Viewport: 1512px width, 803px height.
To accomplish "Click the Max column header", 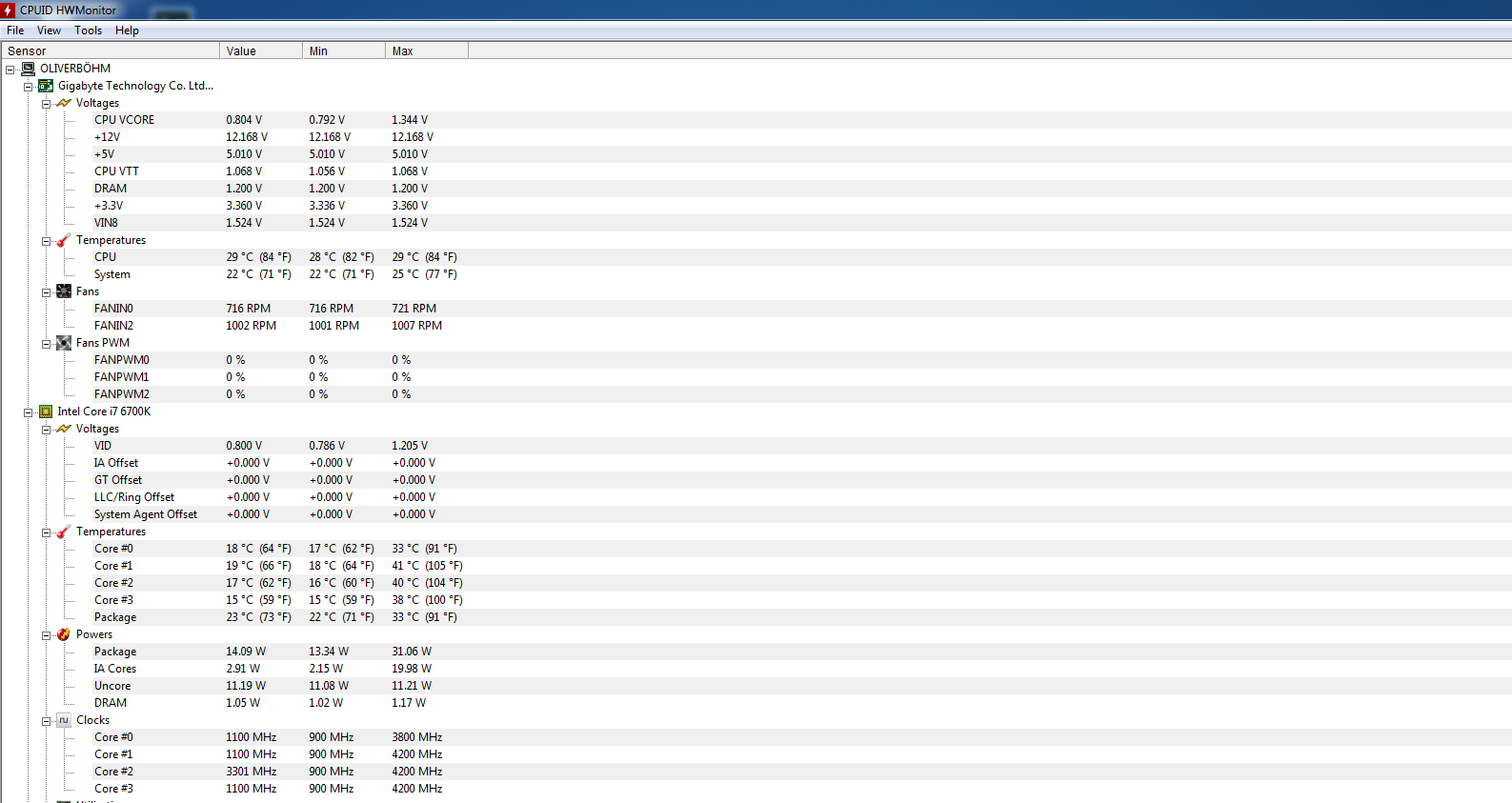I will click(427, 50).
